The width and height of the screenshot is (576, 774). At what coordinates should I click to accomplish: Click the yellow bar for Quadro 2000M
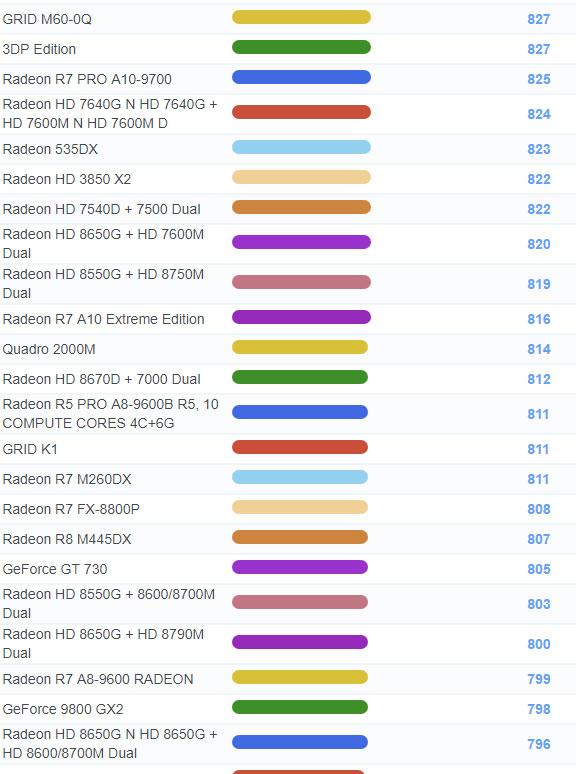click(300, 348)
